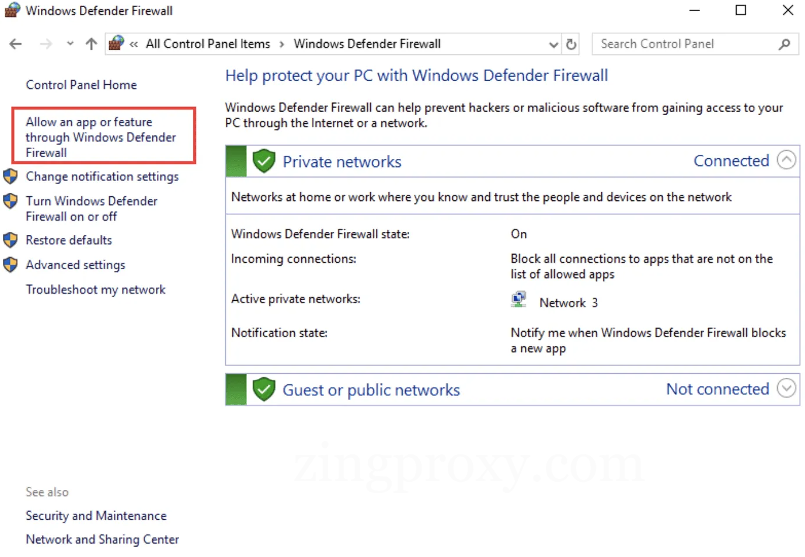Screen dimensions: 805x557
Task: Click the forward navigation arrow
Action: point(46,44)
